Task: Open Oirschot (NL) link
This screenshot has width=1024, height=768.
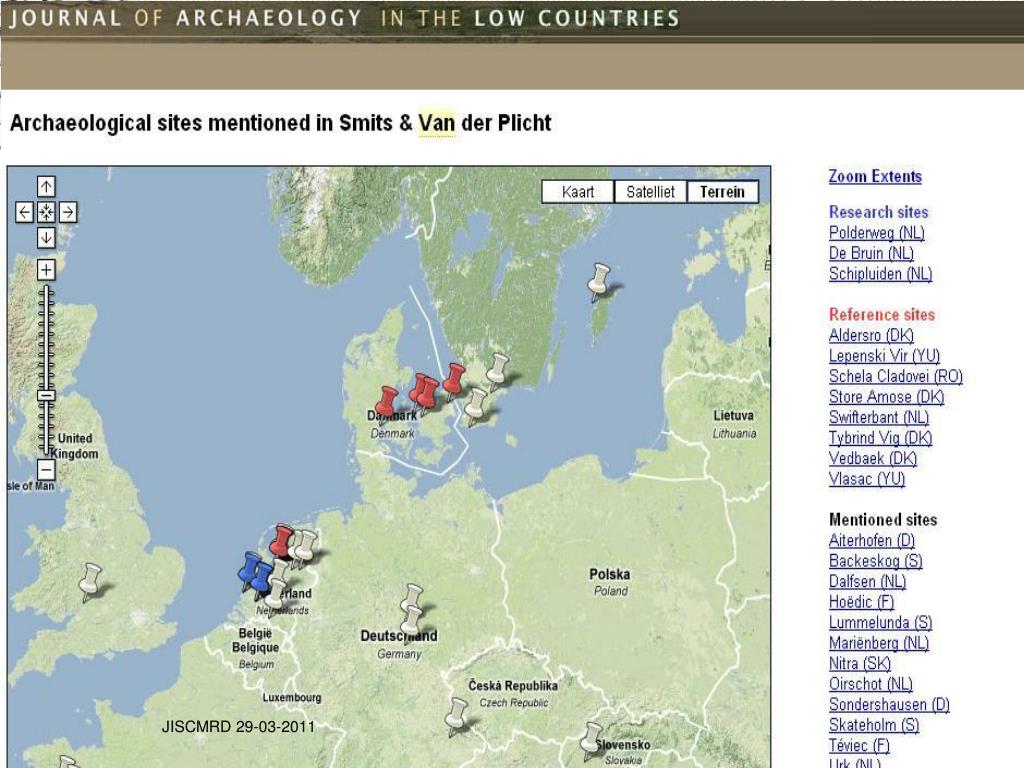Action: coord(871,684)
